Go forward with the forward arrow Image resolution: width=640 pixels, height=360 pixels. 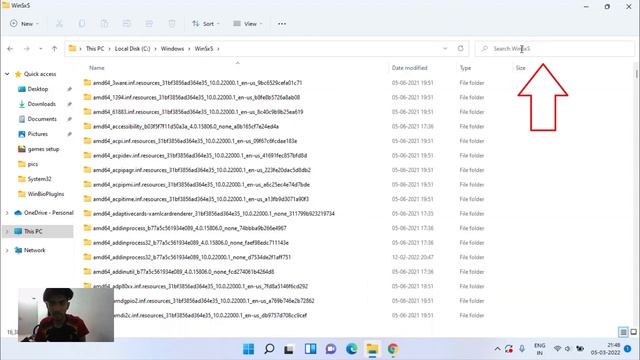point(27,49)
